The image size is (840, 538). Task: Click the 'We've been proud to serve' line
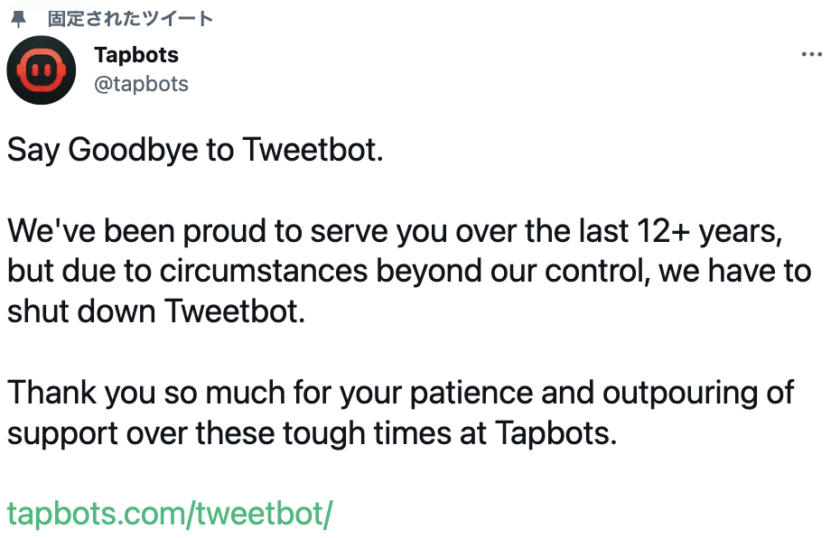pyautogui.click(x=395, y=231)
